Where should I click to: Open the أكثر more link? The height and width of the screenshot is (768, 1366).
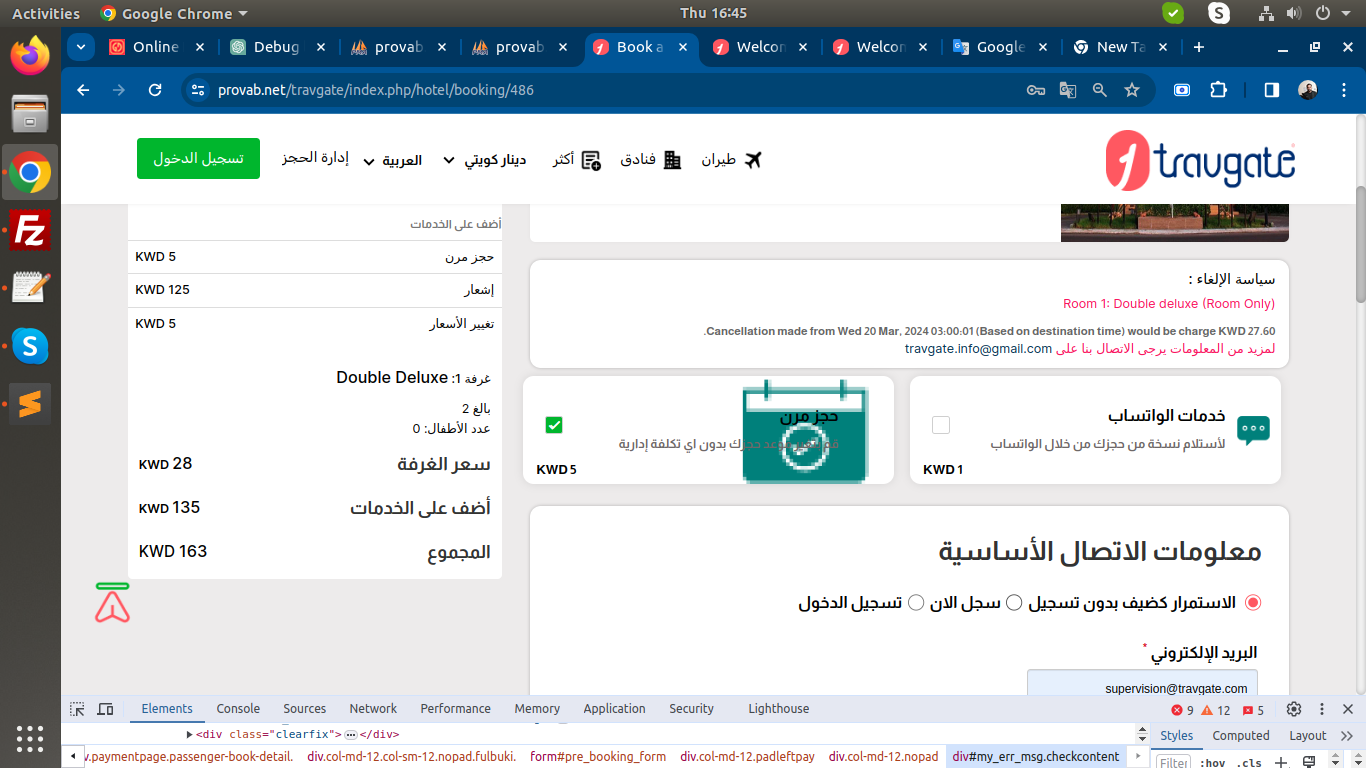[576, 160]
